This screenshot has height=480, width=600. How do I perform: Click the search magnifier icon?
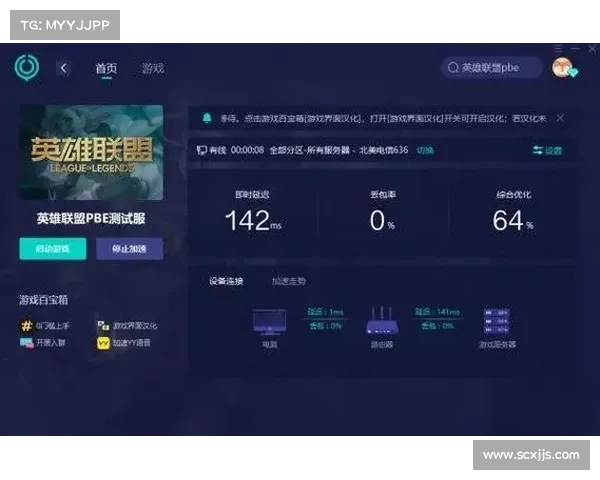[x=453, y=68]
